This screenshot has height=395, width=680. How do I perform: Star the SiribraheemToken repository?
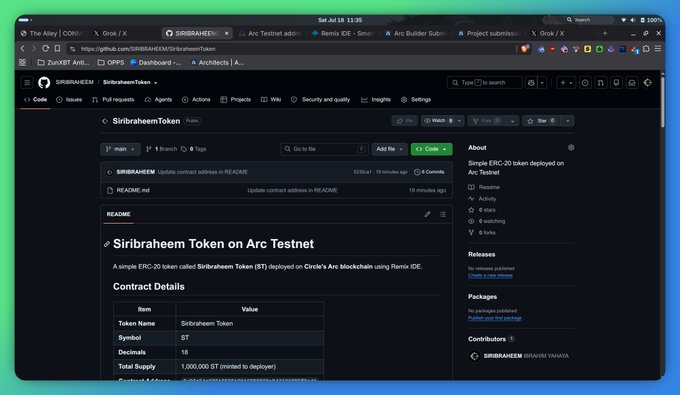coord(541,121)
